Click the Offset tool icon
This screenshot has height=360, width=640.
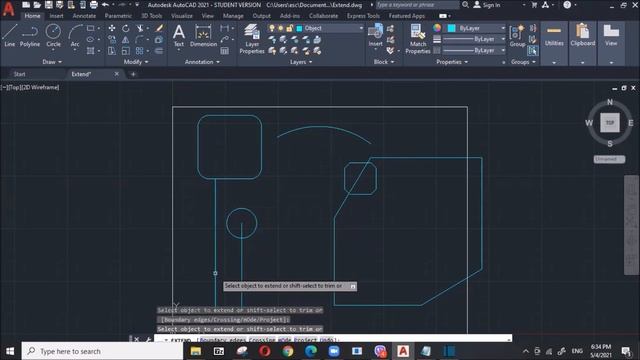[x=159, y=51]
